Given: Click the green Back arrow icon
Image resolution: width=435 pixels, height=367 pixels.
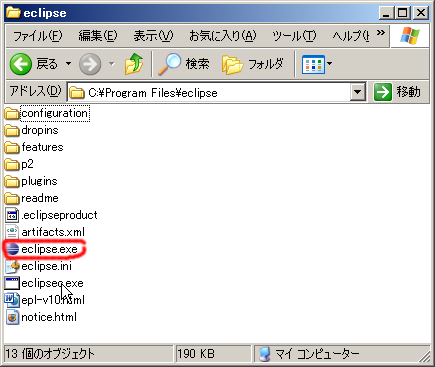Looking at the screenshot, I should pos(21,64).
